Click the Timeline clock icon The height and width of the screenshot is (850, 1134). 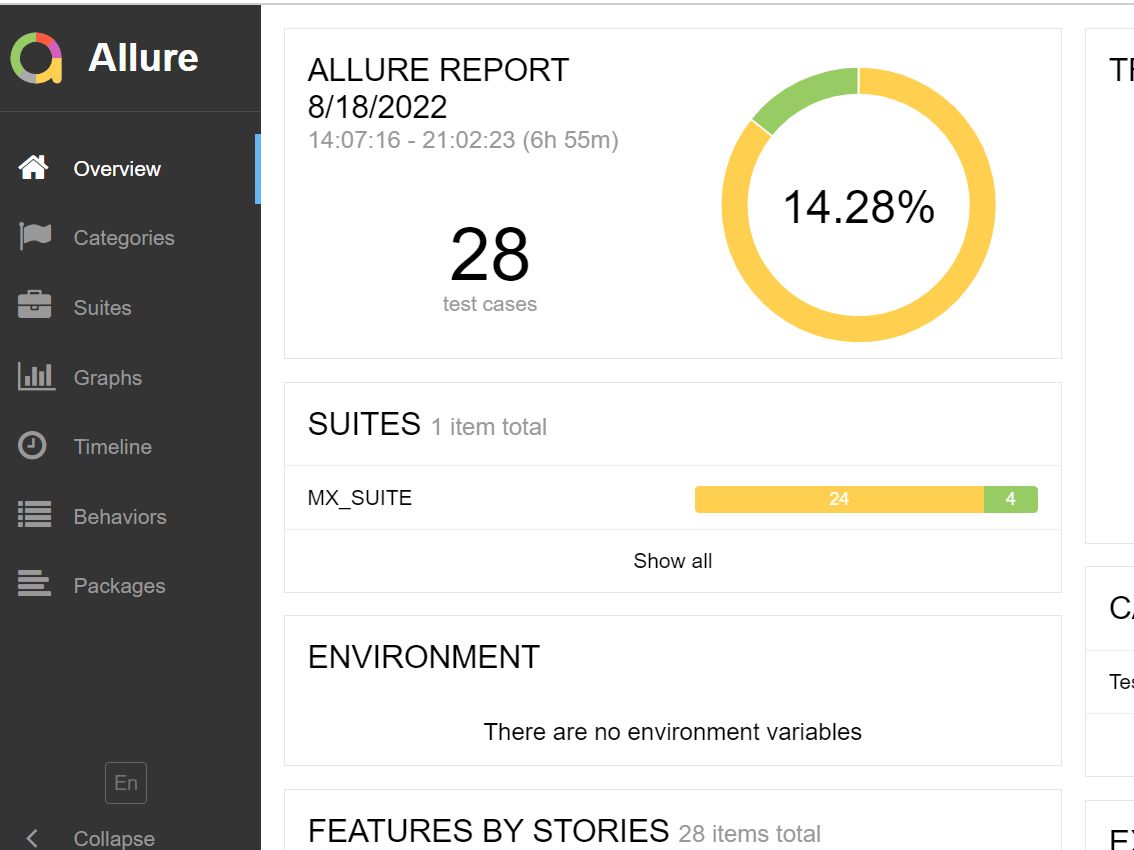[x=32, y=446]
